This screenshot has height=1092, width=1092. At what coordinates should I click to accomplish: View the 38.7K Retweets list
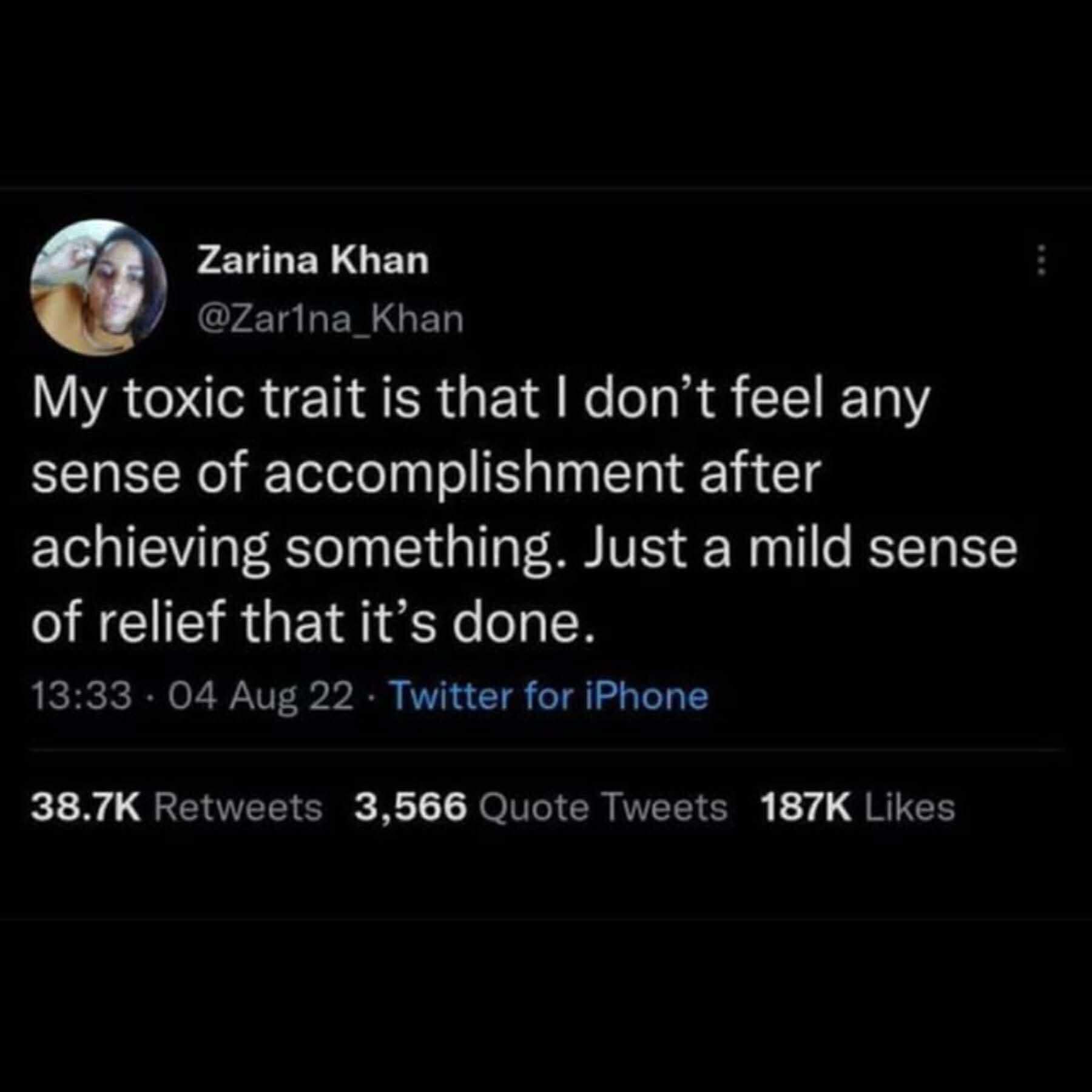click(x=177, y=808)
